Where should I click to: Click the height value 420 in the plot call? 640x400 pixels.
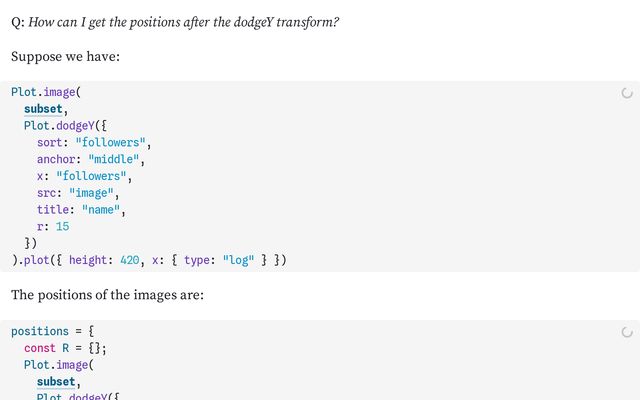coord(130,260)
